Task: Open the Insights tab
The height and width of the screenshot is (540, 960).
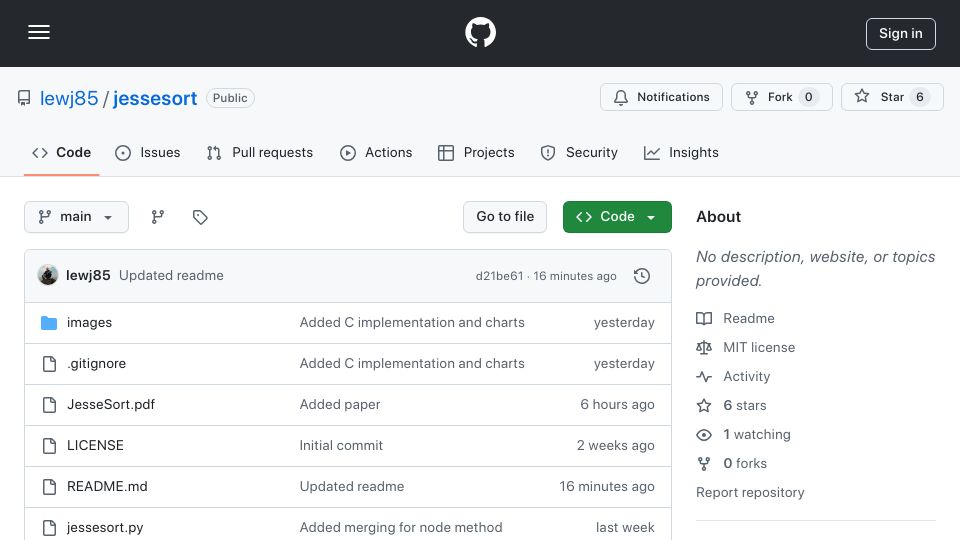Action: 681,152
